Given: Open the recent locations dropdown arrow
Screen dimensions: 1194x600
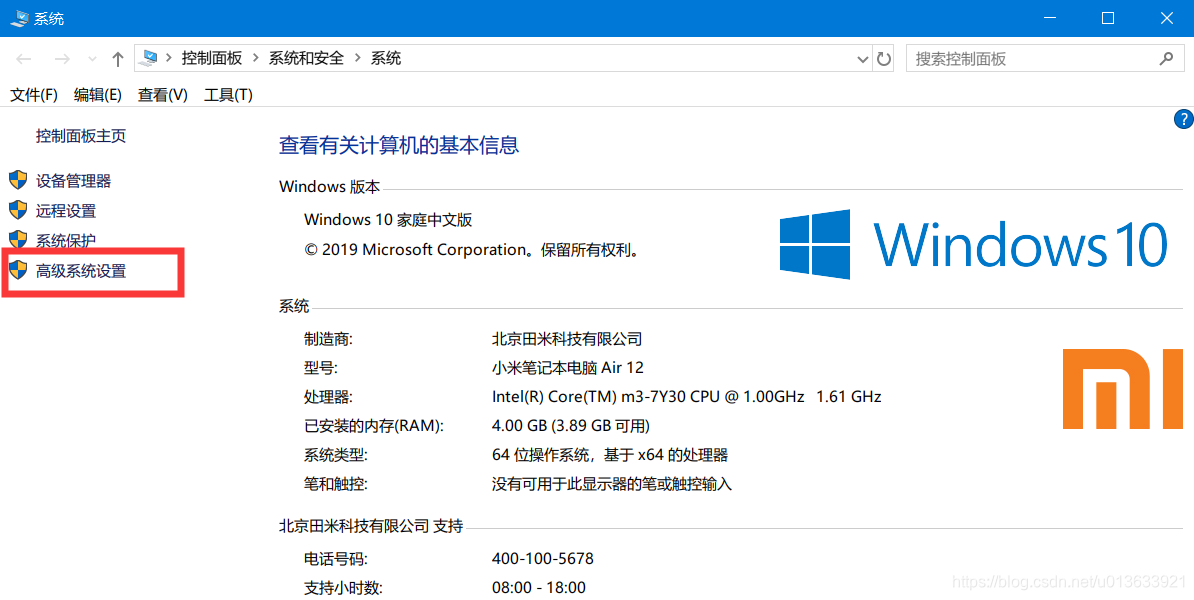Looking at the screenshot, I should (x=92, y=59).
